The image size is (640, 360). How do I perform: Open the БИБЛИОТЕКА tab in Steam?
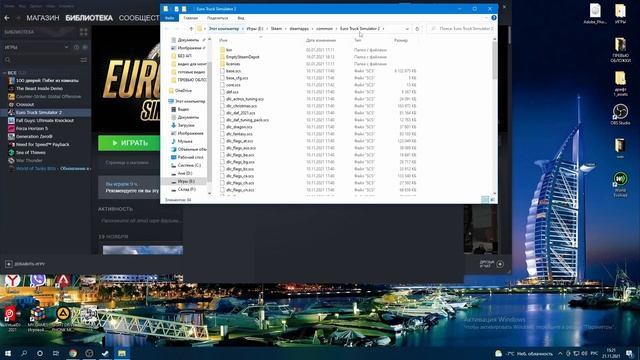click(89, 18)
